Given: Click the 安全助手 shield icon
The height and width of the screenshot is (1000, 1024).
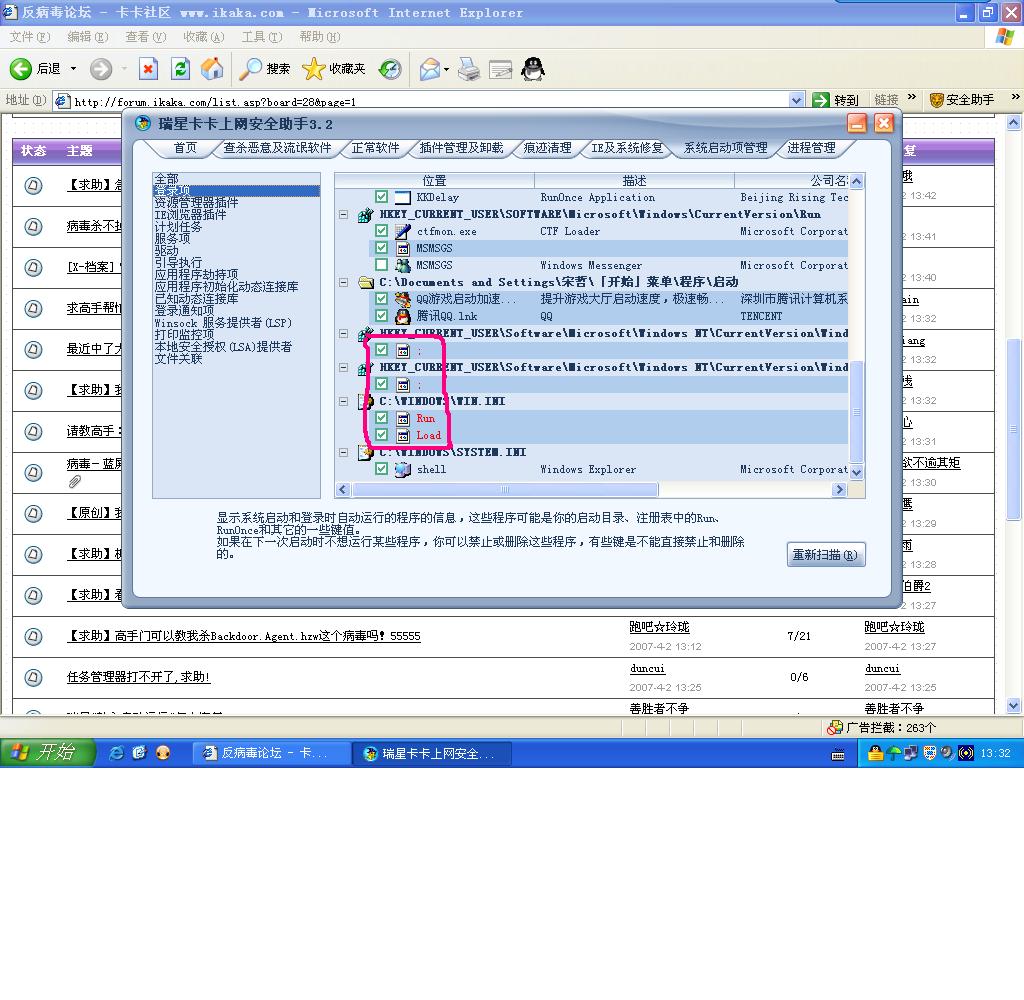Looking at the screenshot, I should click(936, 100).
